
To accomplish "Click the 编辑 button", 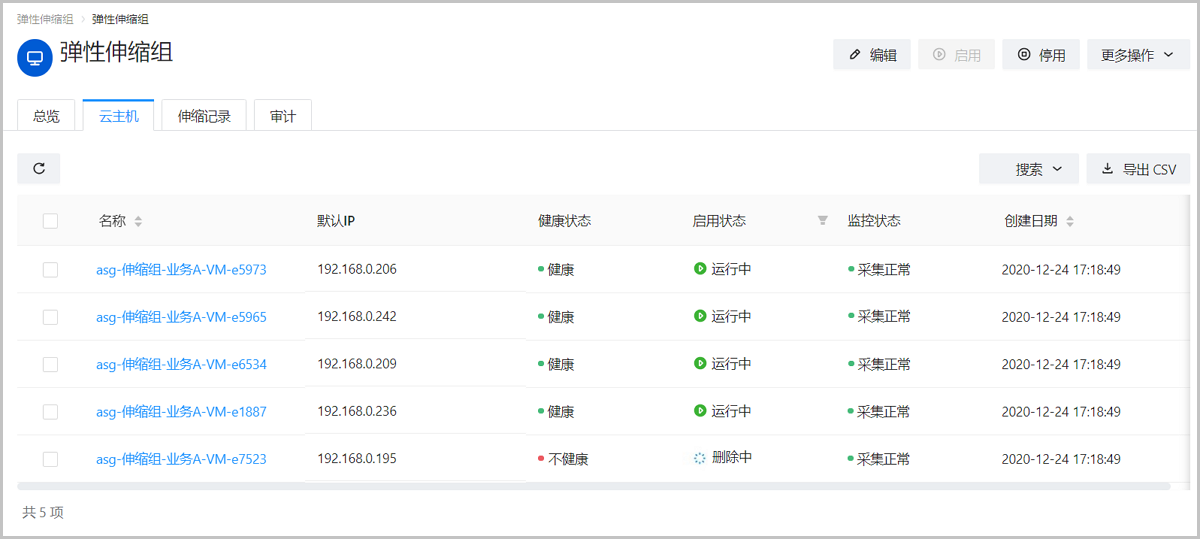I will pyautogui.click(x=872, y=55).
